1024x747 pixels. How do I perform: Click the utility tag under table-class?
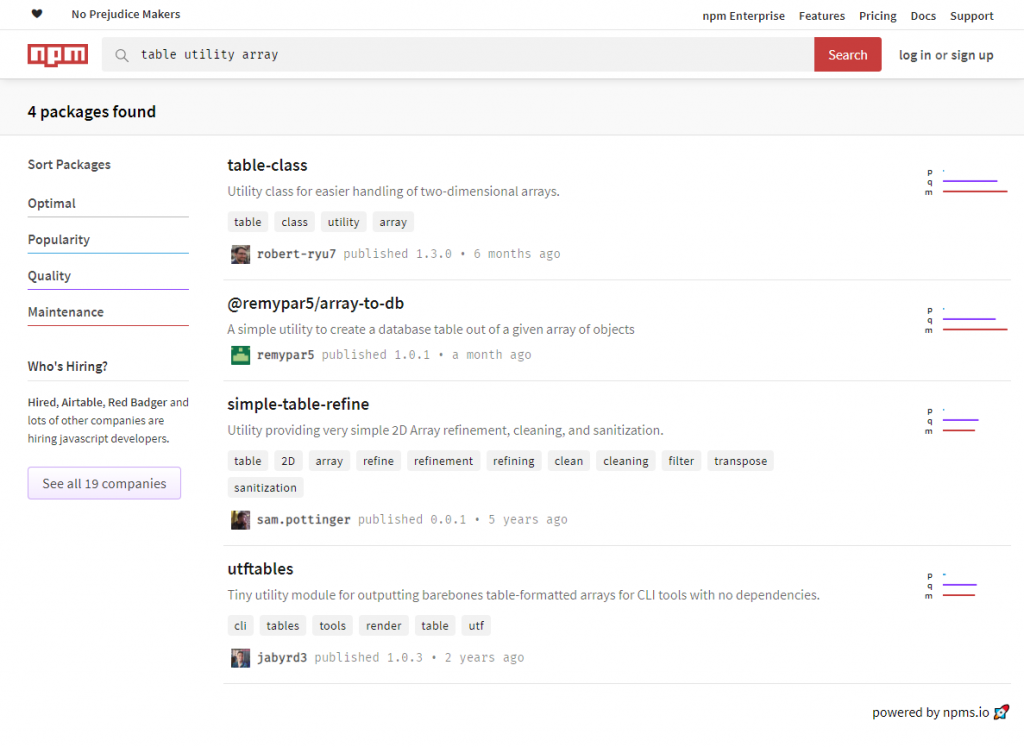344,222
